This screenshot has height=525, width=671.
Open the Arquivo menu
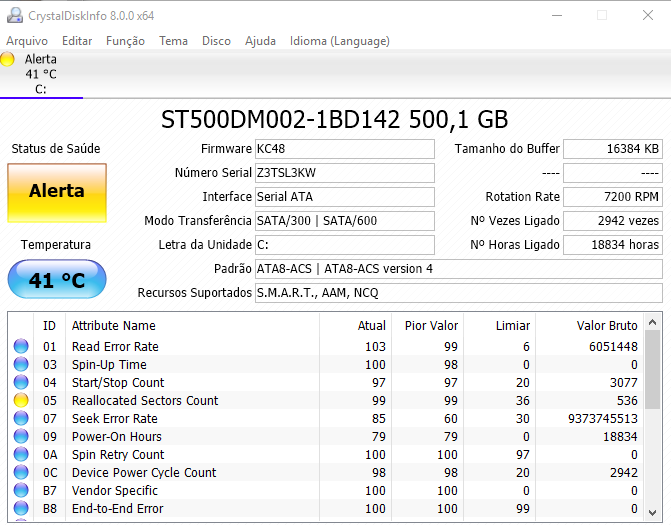(x=27, y=41)
